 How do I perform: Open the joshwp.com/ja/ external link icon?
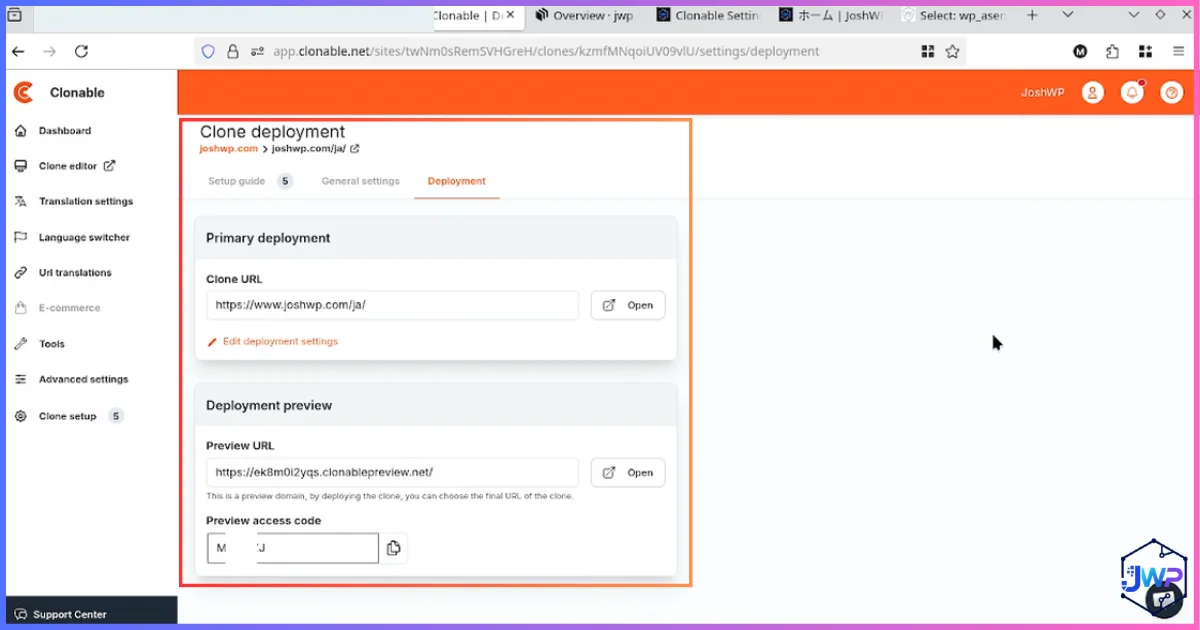(355, 148)
